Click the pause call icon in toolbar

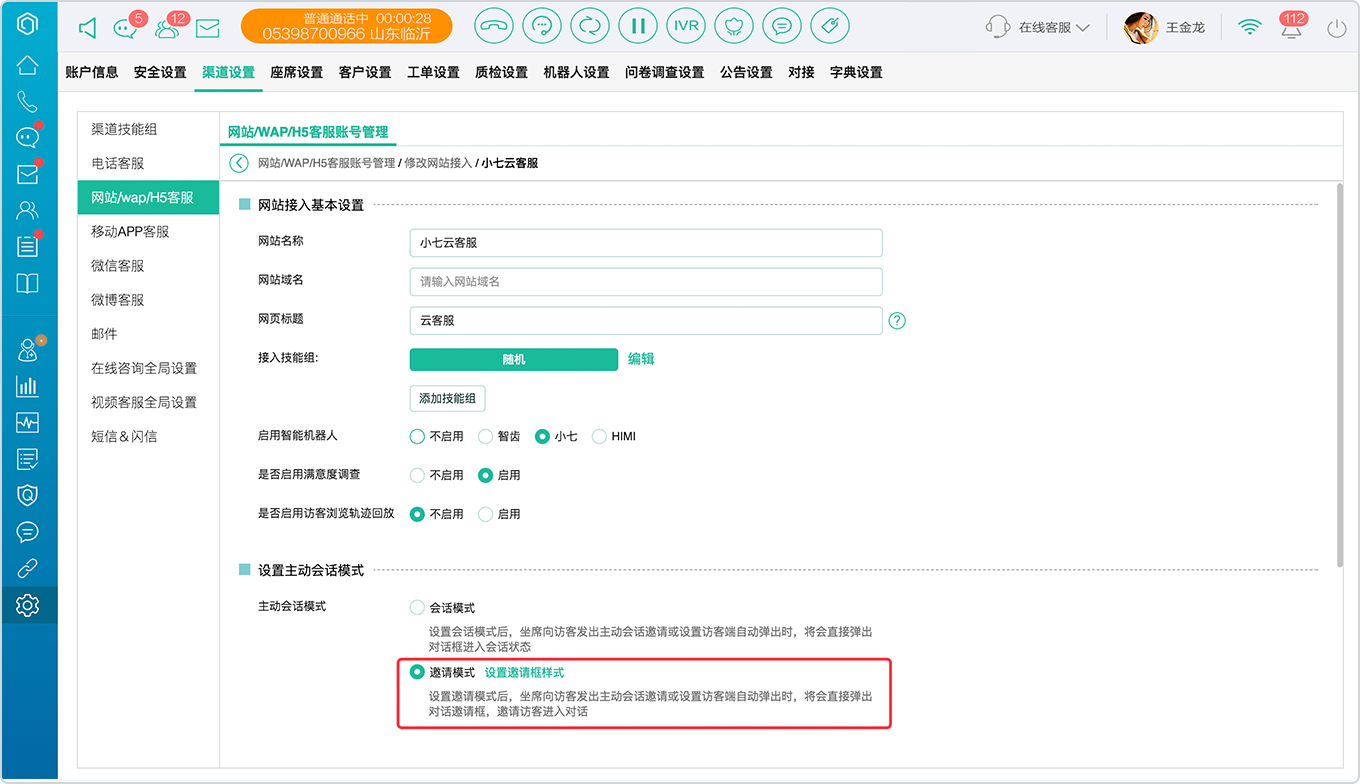click(x=637, y=26)
